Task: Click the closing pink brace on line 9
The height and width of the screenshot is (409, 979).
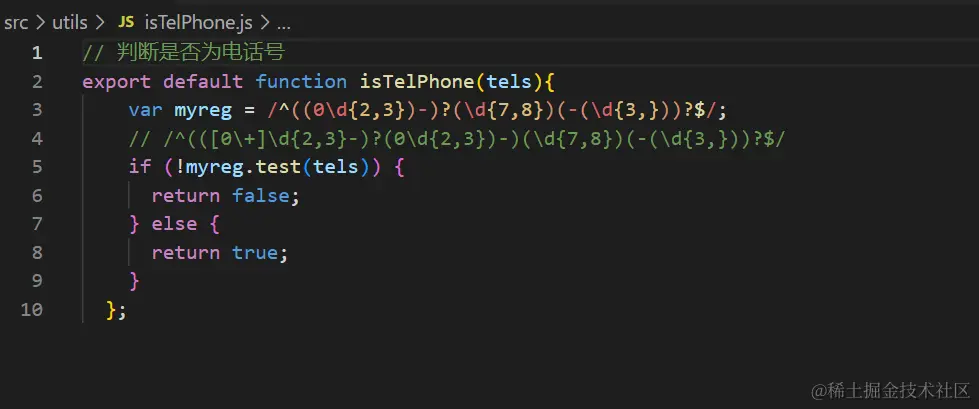Action: tap(134, 281)
